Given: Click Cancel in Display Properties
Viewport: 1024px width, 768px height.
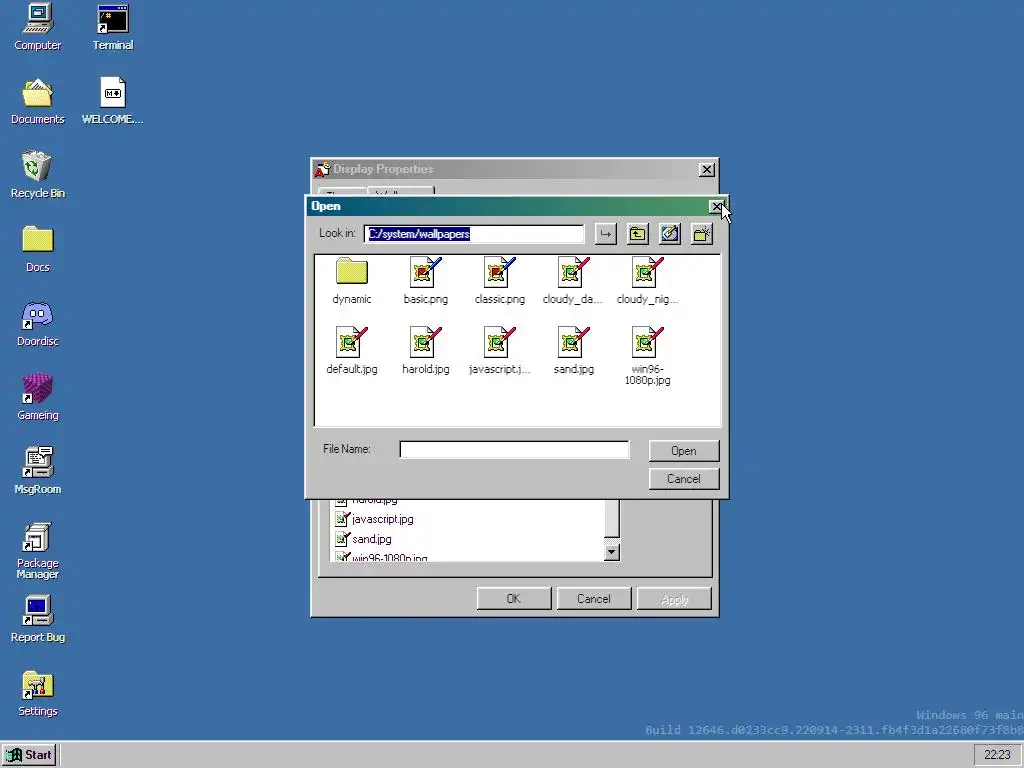Looking at the screenshot, I should [x=594, y=599].
